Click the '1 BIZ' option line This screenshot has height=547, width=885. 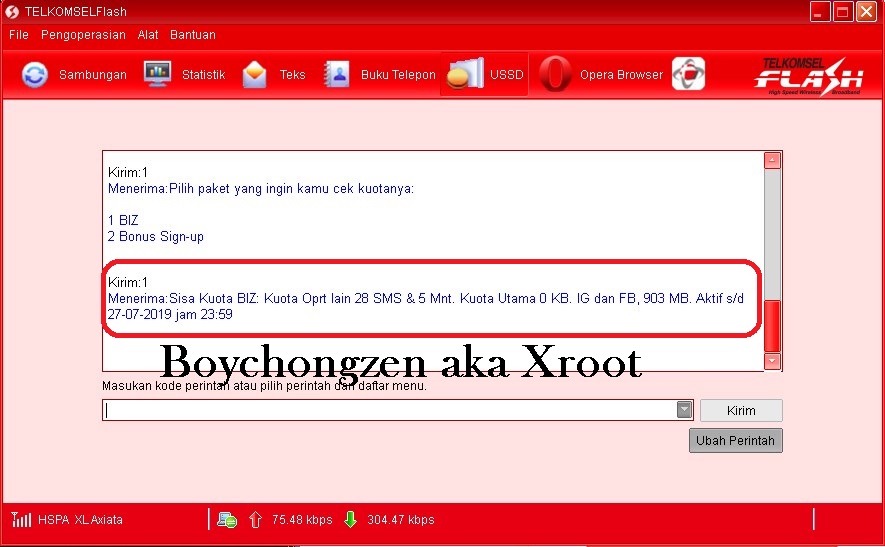(x=123, y=220)
